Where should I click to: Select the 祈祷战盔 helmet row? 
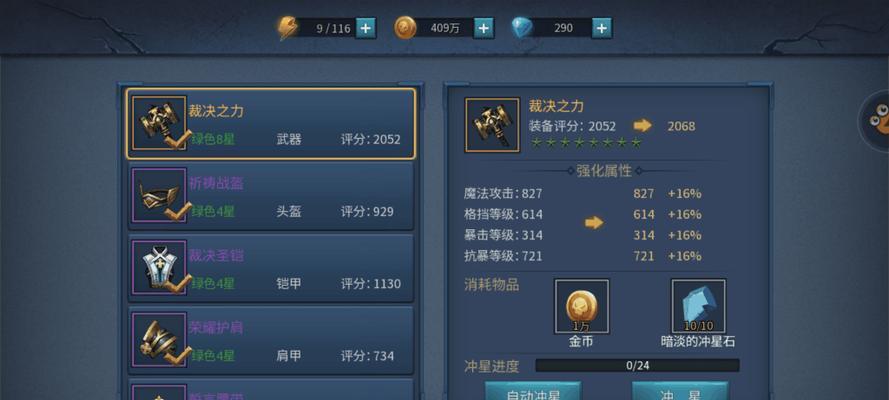pos(271,196)
